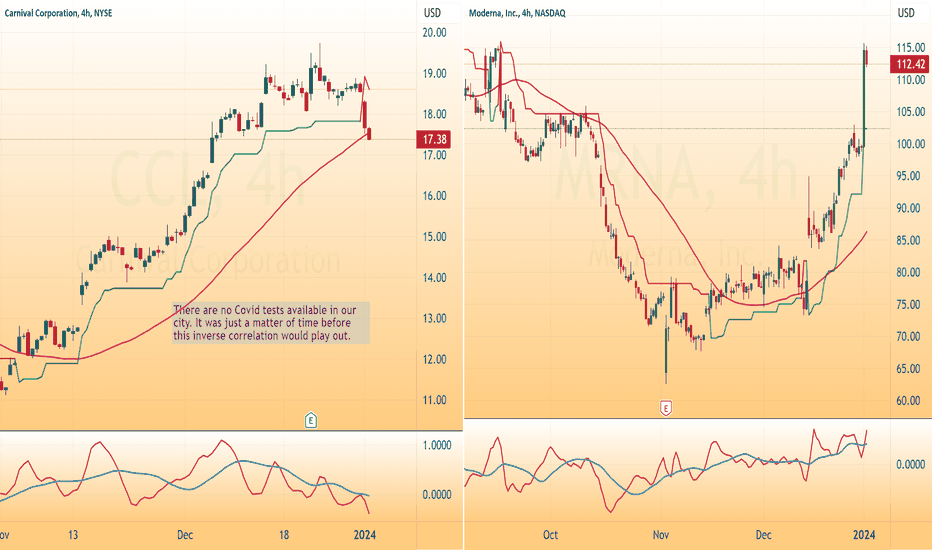Viewport: 932px width, 550px height.
Task: Click the 20.00 price axis label
Action: (x=434, y=33)
